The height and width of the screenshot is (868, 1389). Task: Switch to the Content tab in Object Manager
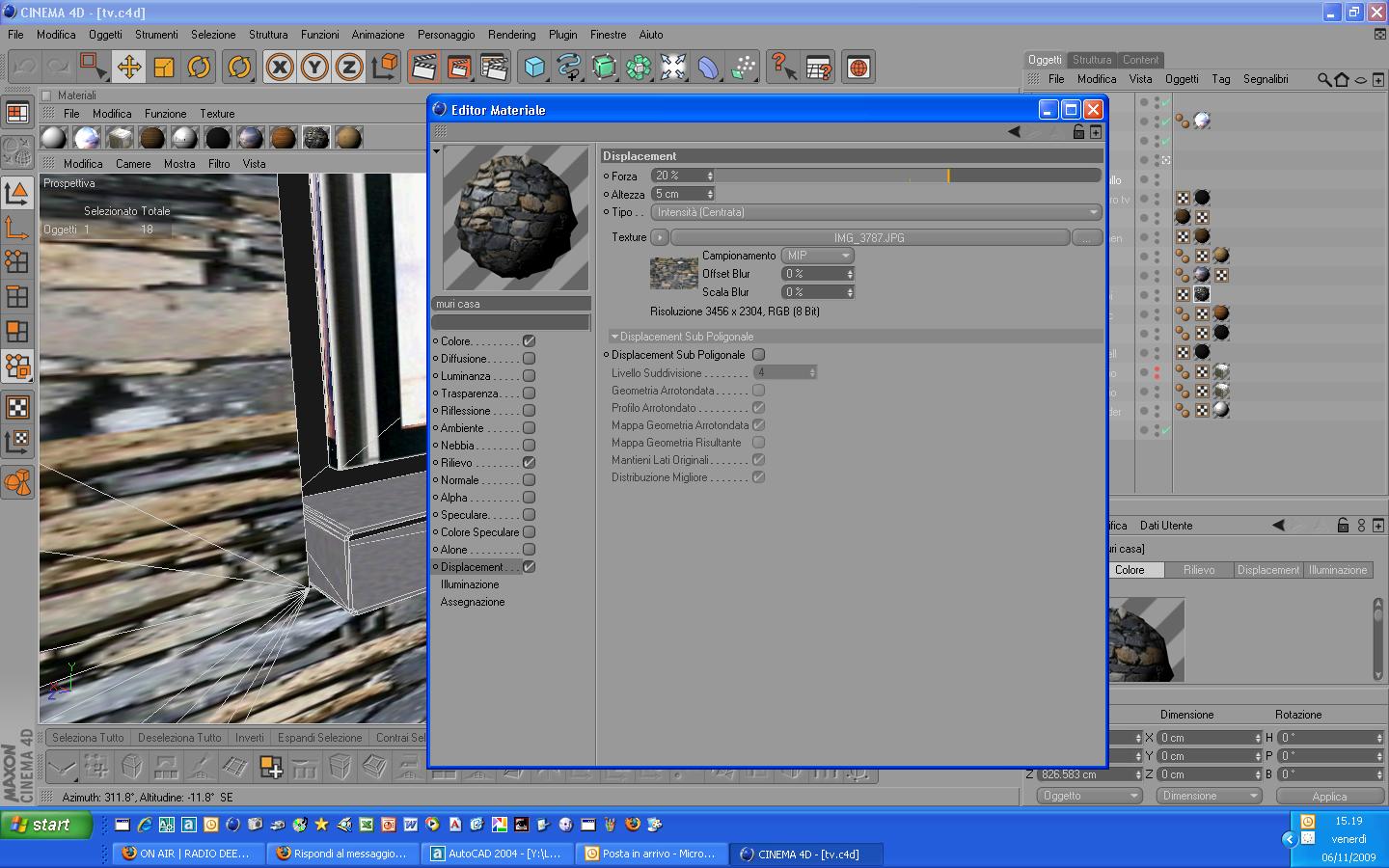[x=1140, y=60]
